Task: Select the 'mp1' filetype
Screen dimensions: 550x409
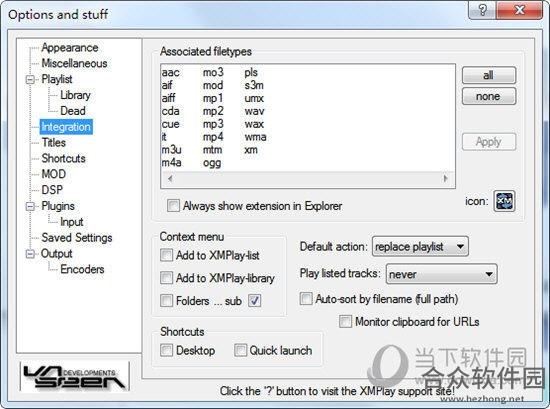Action: point(213,98)
